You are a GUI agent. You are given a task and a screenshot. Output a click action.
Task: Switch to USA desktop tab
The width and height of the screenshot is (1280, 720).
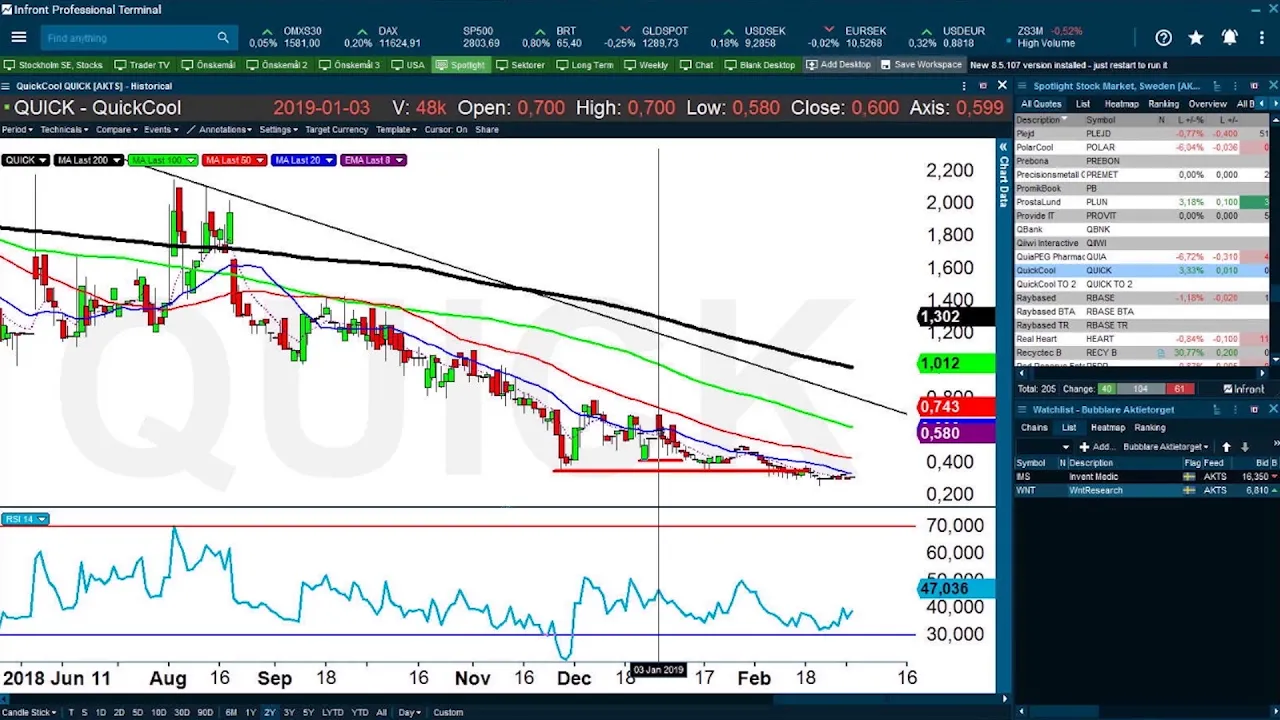(408, 65)
